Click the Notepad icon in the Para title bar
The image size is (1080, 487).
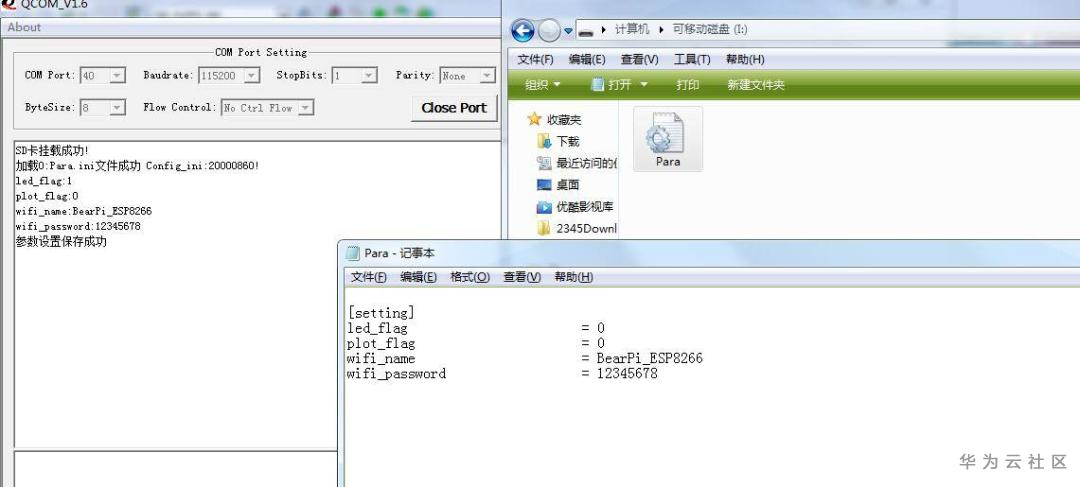pos(353,253)
